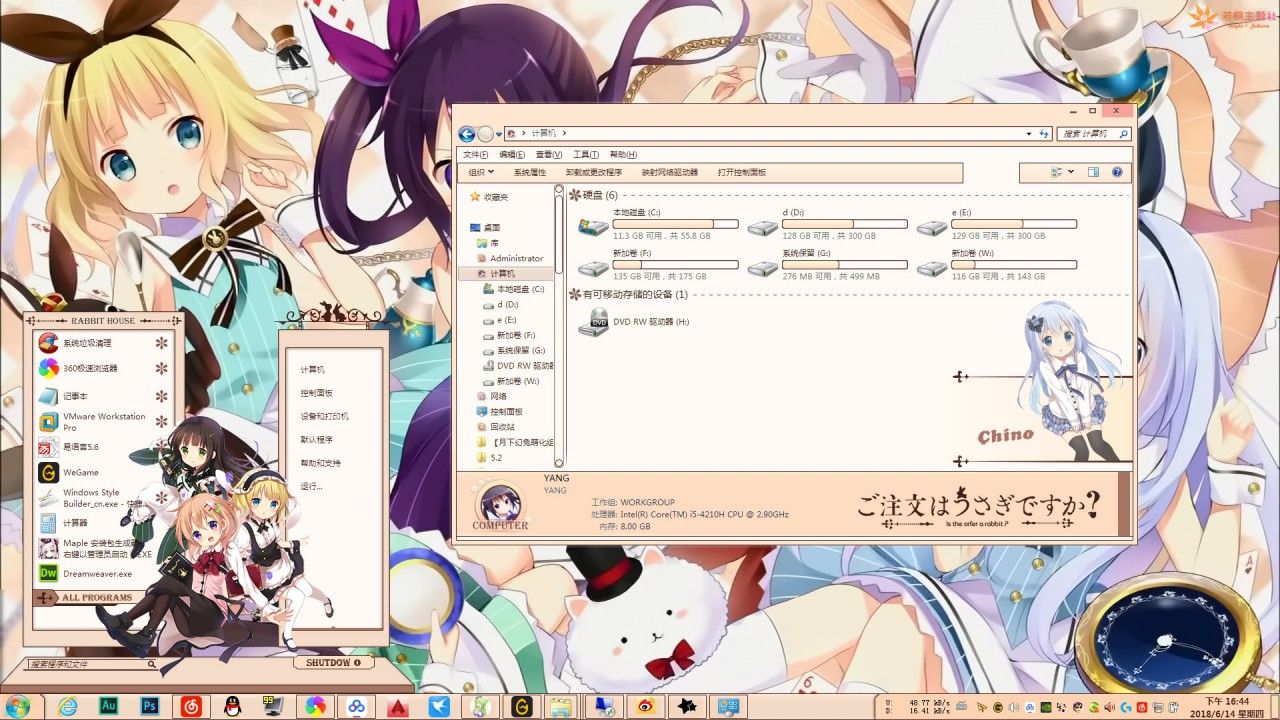The image size is (1280, 720).
Task: Open the 文件(F) menu
Action: [x=476, y=155]
